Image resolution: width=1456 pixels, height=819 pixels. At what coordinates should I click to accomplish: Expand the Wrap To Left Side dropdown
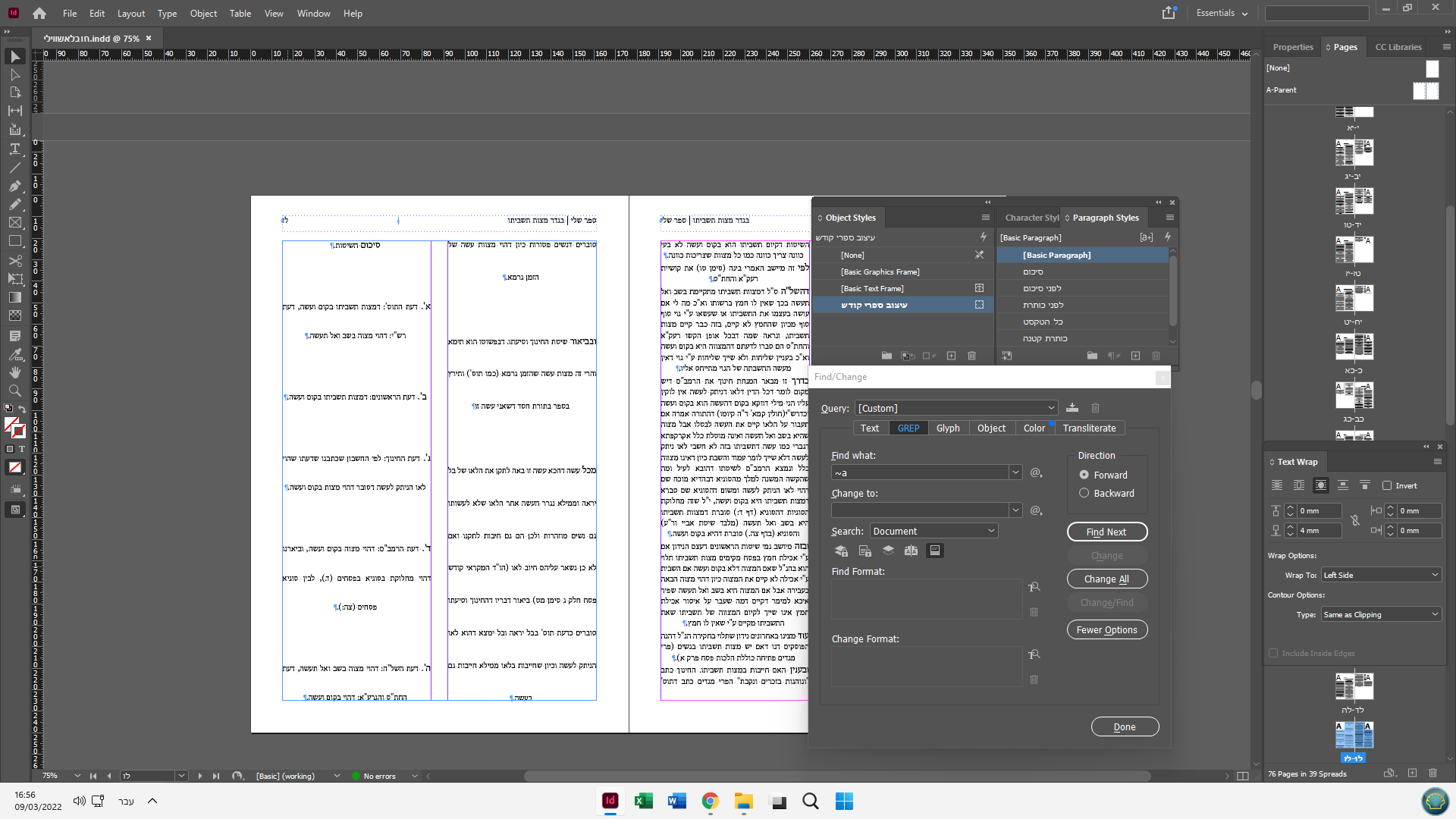pos(1380,575)
